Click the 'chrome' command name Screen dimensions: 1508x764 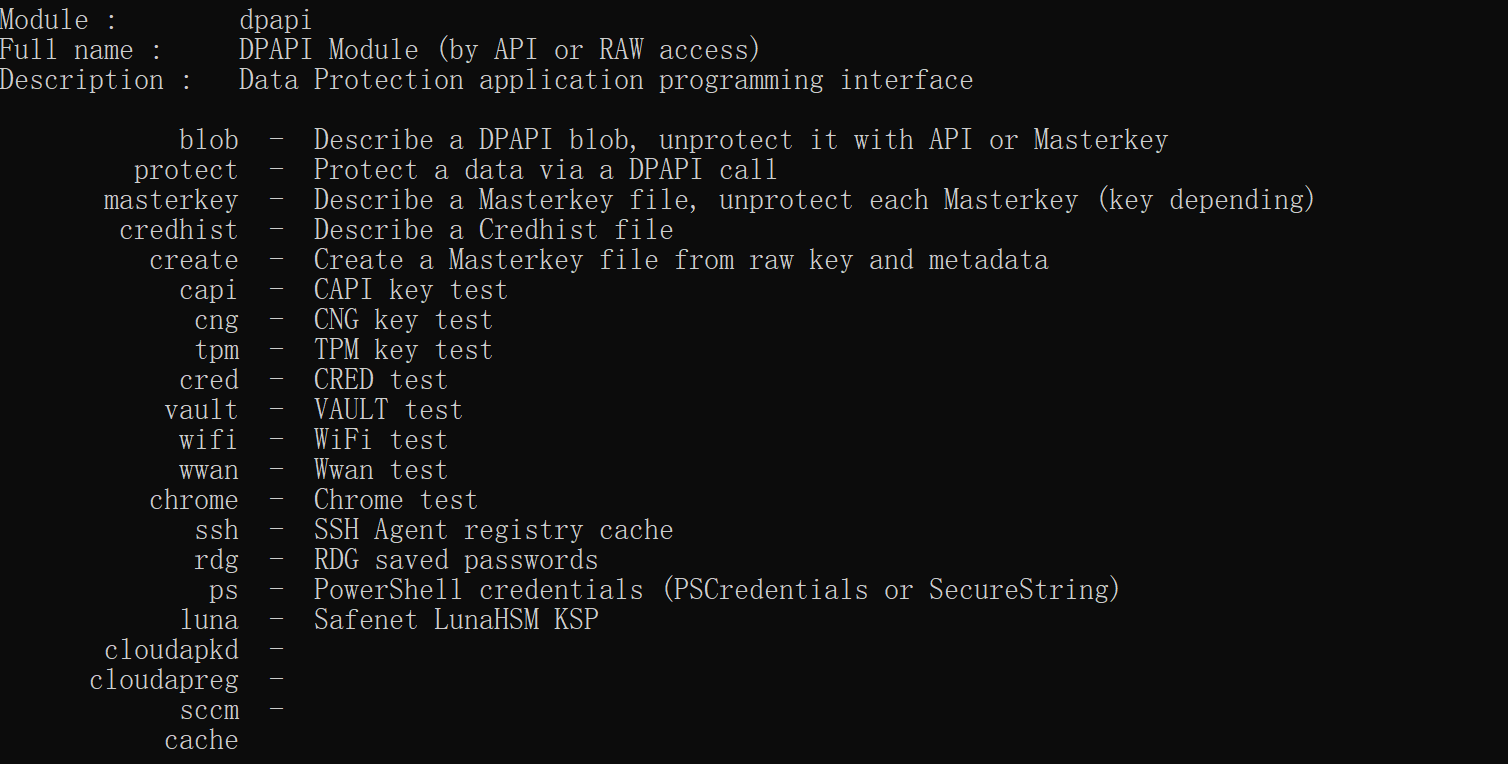point(194,500)
